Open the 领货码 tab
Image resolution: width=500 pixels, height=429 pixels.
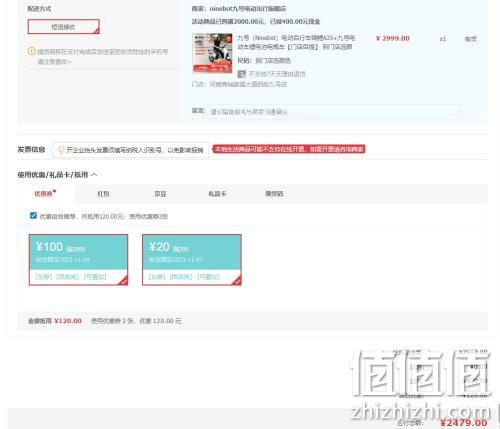(x=274, y=194)
